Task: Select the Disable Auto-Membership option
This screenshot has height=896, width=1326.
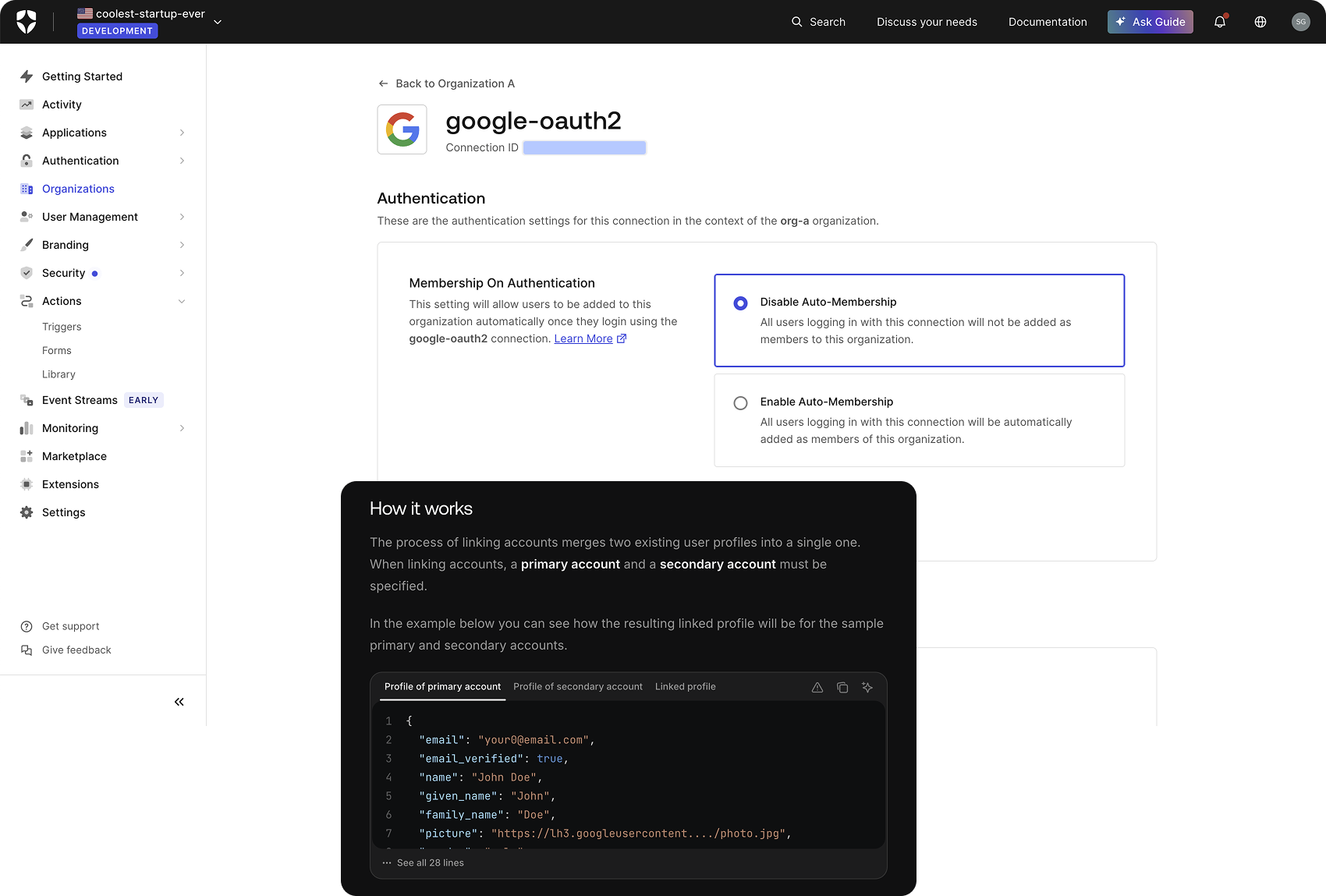Action: [740, 303]
